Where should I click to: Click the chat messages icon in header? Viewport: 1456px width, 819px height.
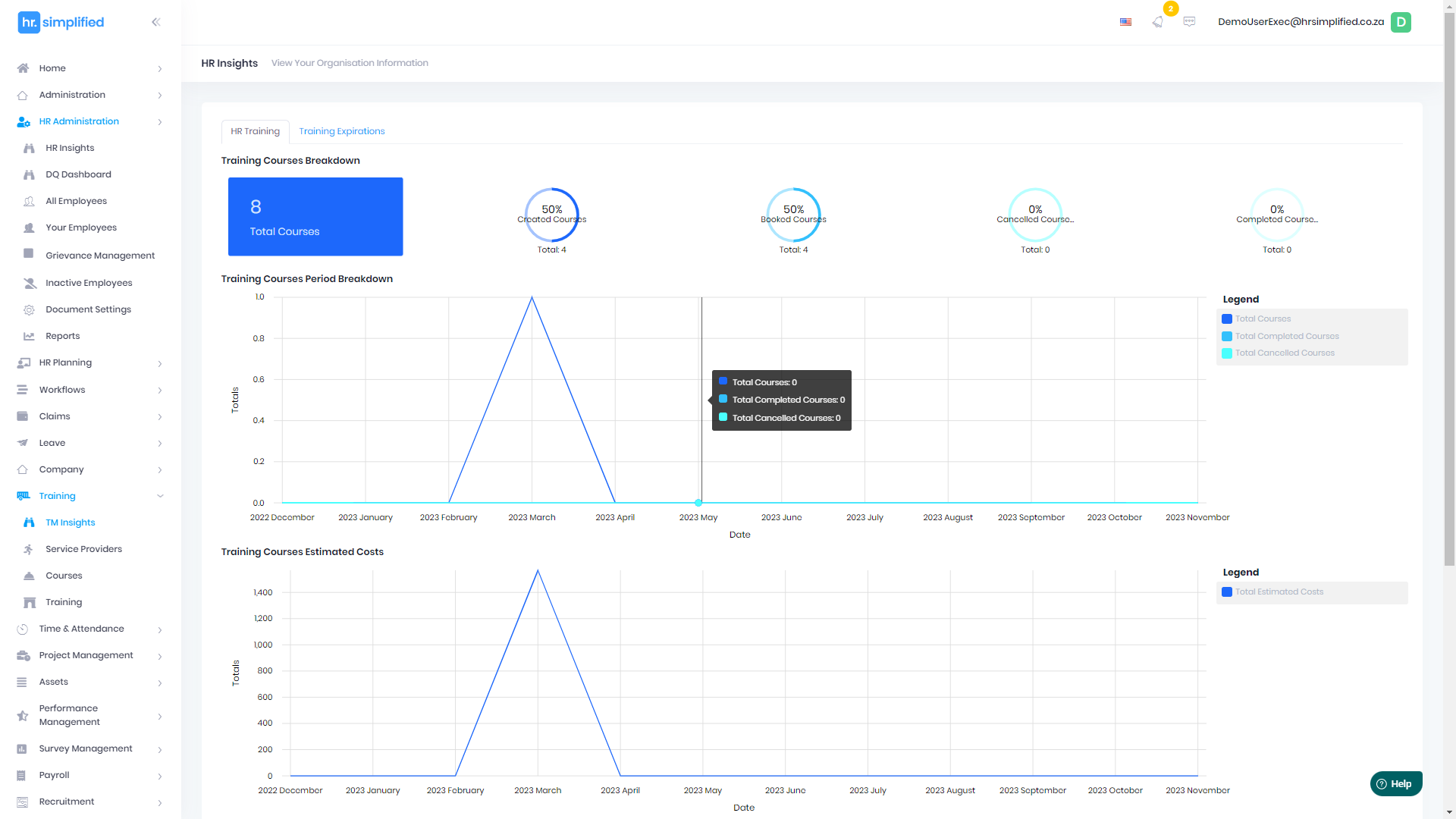pos(1189,22)
